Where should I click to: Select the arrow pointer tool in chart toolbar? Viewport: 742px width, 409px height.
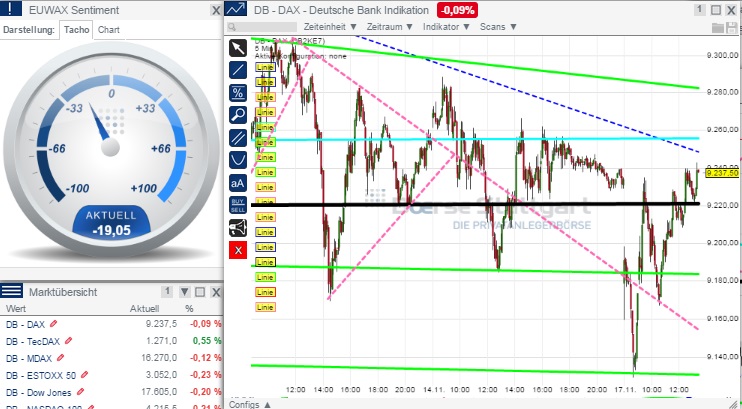(238, 48)
